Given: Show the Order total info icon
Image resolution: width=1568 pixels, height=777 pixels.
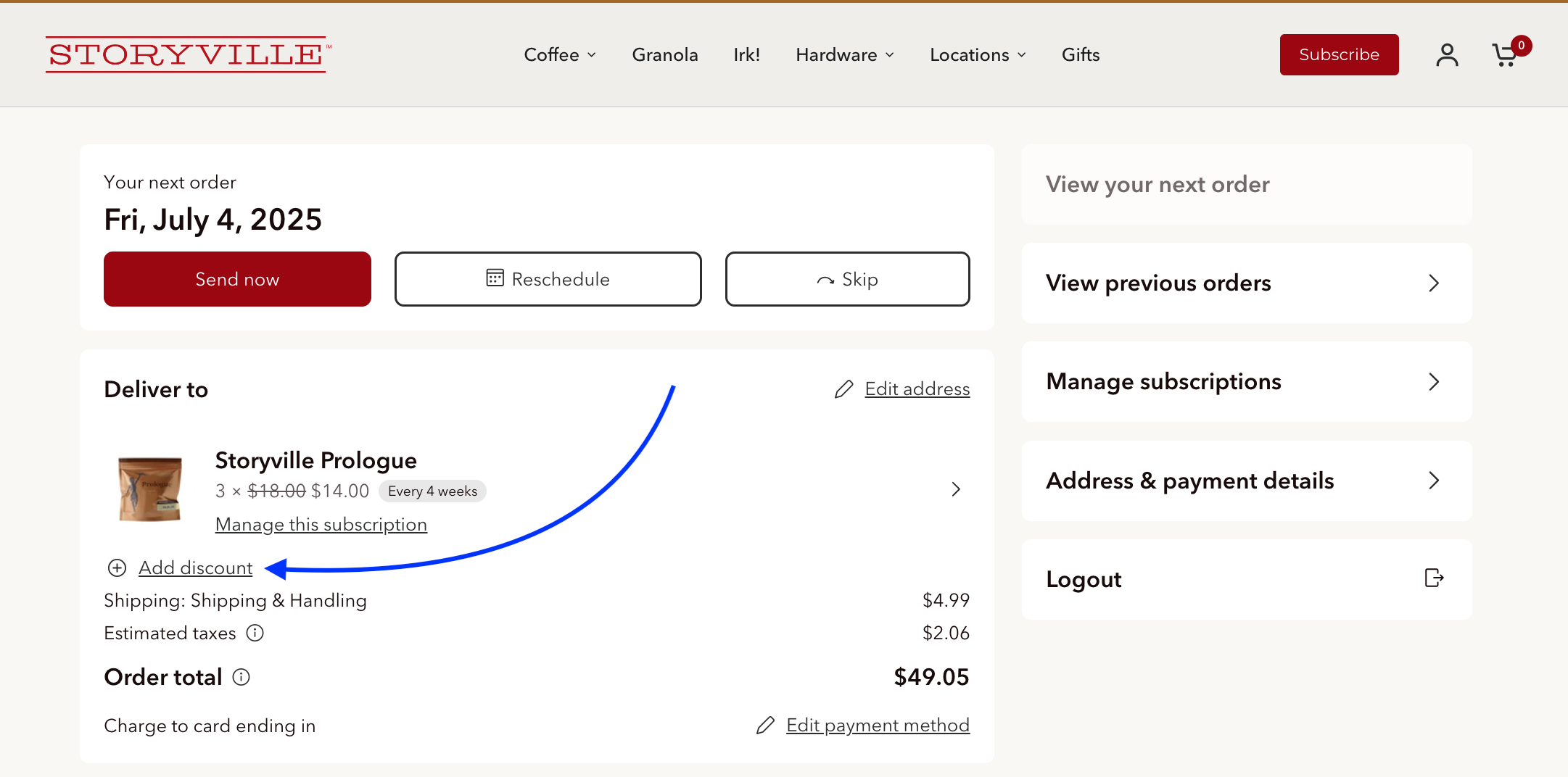Looking at the screenshot, I should coord(241,677).
